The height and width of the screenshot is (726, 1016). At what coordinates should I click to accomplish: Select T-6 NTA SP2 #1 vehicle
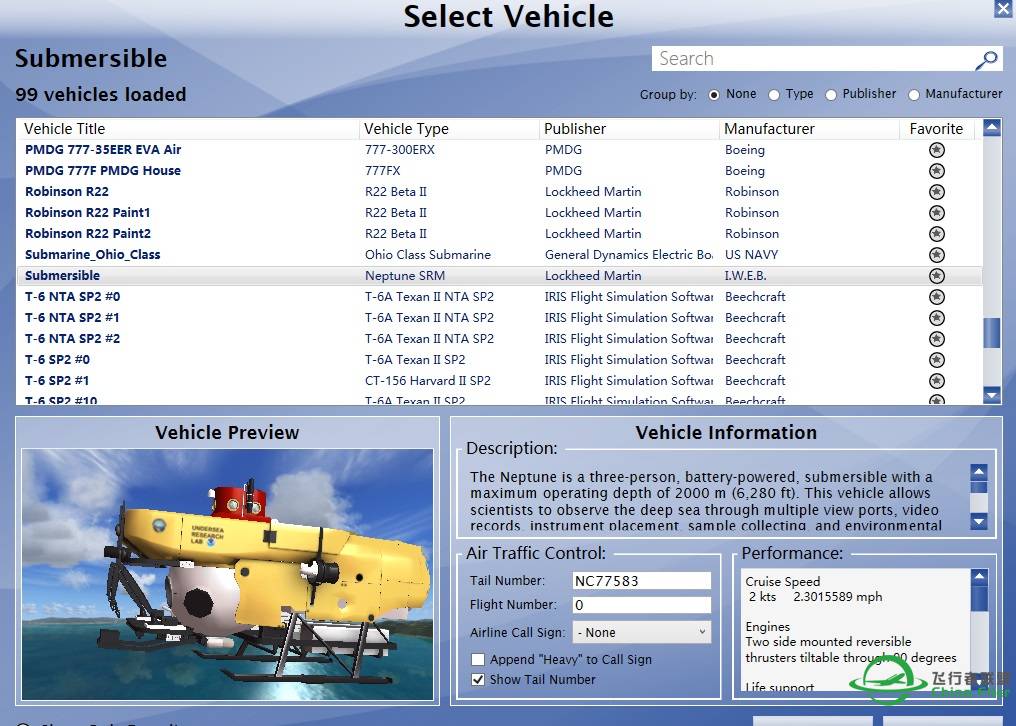[x=73, y=318]
